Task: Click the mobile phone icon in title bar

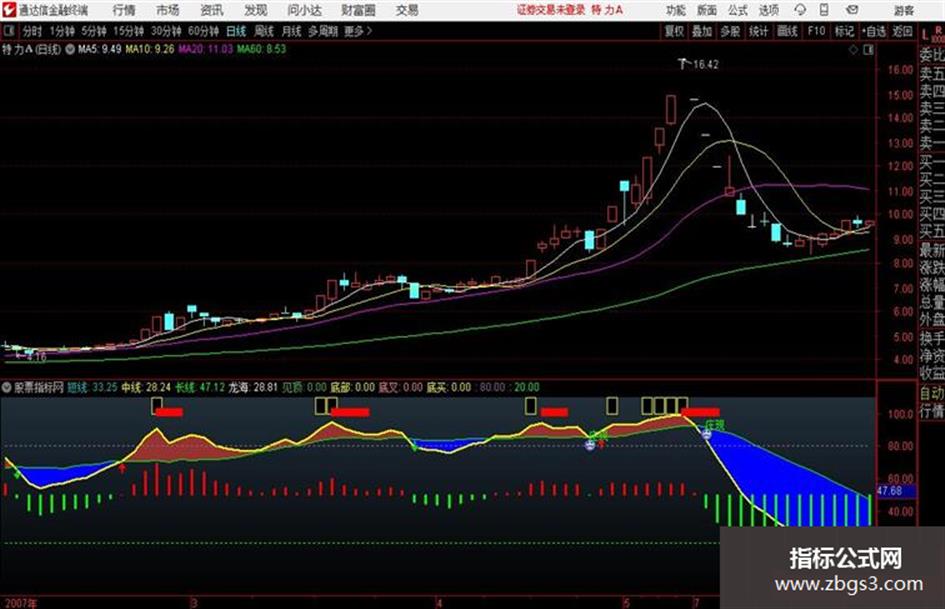Action: point(824,10)
